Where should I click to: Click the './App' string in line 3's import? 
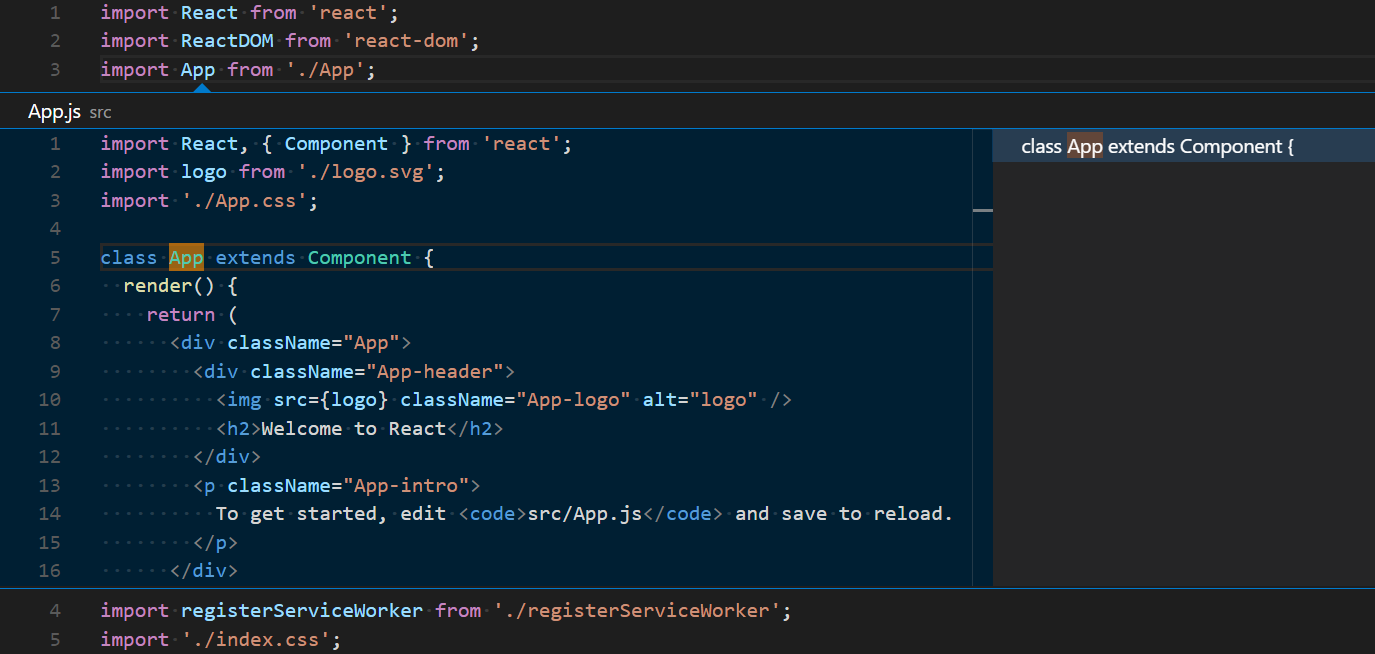(327, 69)
